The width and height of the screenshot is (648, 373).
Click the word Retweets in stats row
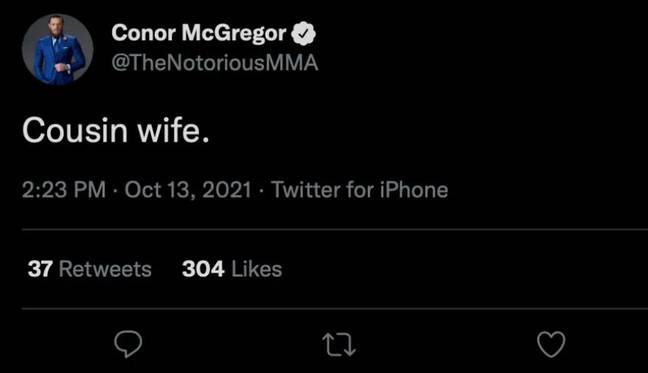(105, 269)
